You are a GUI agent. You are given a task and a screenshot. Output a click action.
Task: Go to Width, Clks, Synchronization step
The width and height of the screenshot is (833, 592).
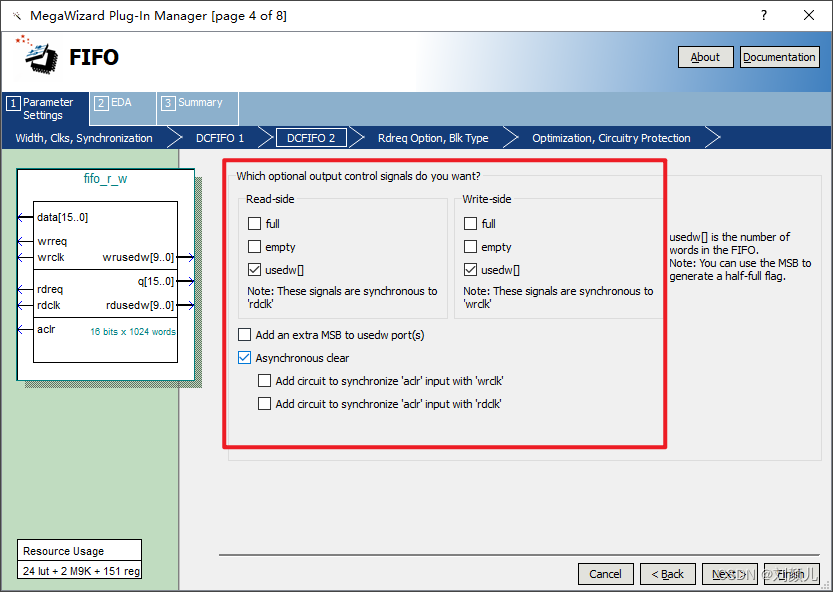[x=84, y=138]
